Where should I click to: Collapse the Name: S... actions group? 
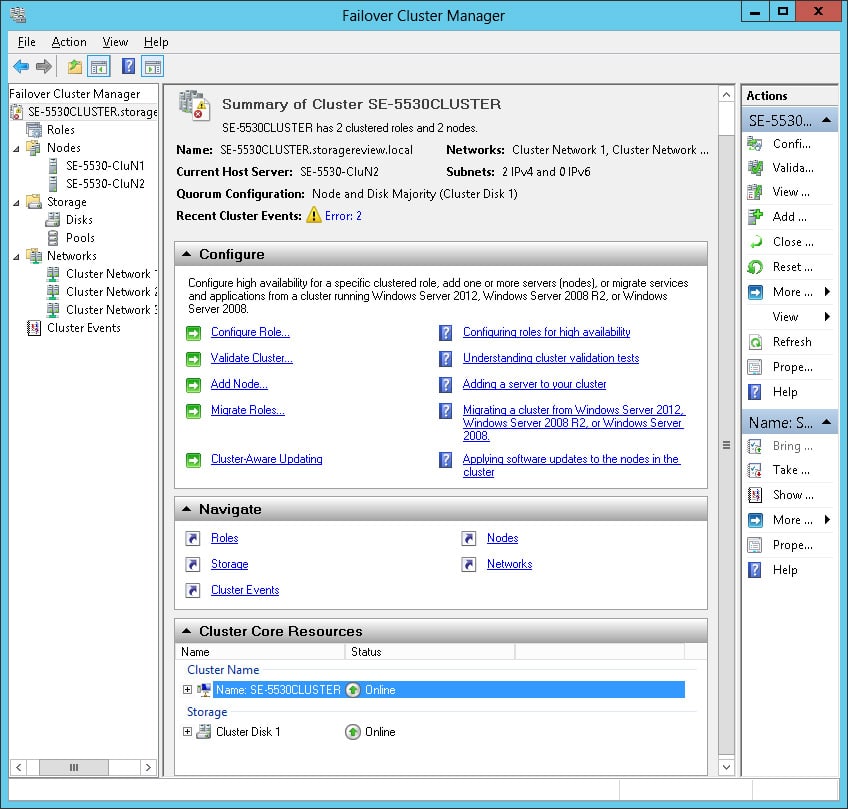(826, 422)
